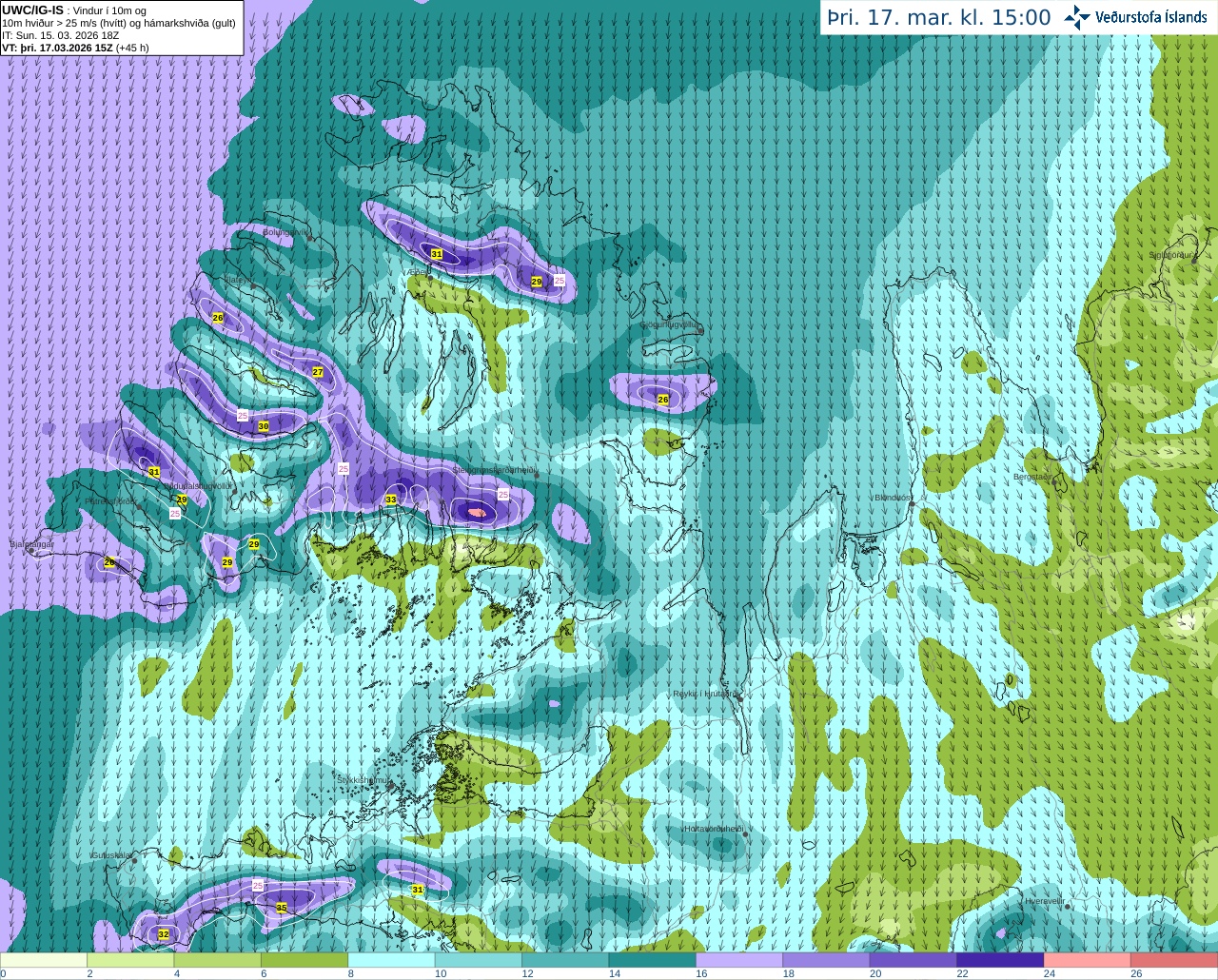
Task: Click the 24–26 m/s pink legend swatch
Action: (x=1088, y=960)
